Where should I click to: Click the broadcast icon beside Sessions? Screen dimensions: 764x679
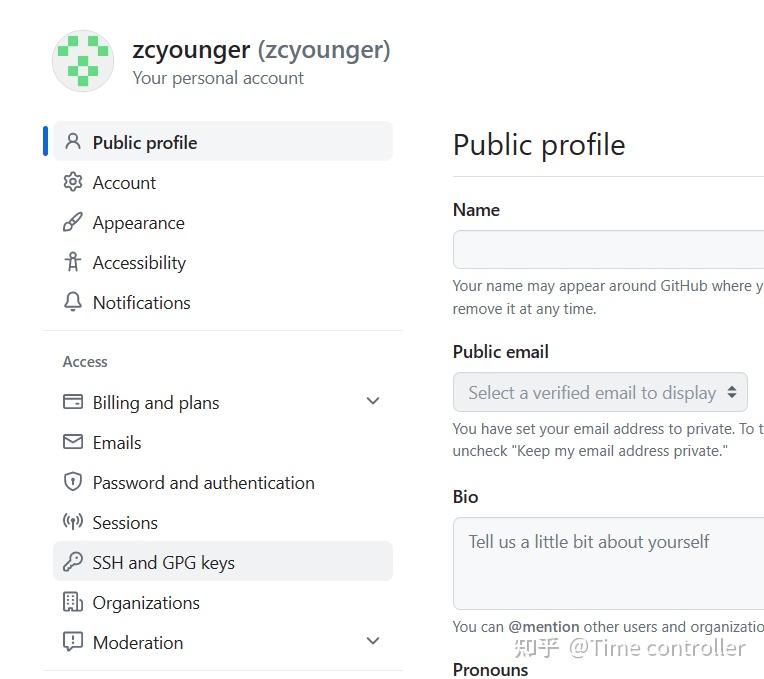pos(72,522)
